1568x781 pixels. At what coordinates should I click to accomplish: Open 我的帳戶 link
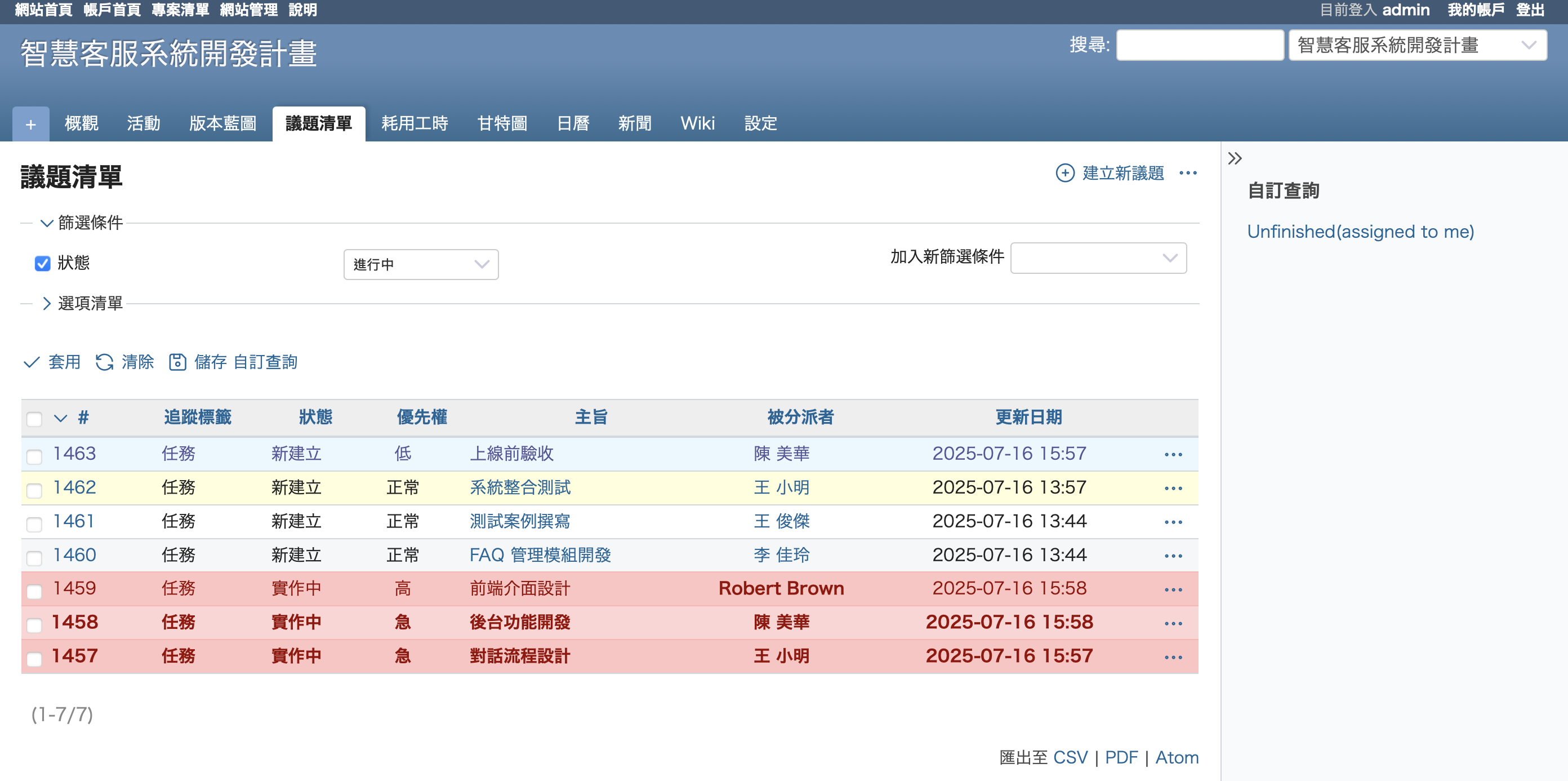point(1476,10)
